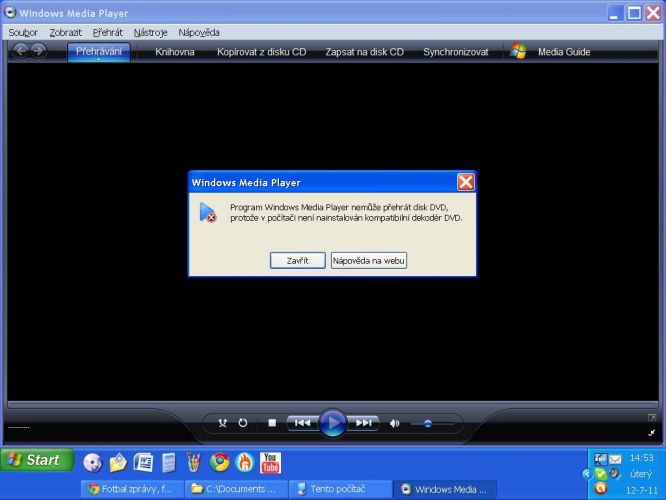Launch Google Chrome from Quick Launch
This screenshot has width=666, height=500.
pos(219,463)
